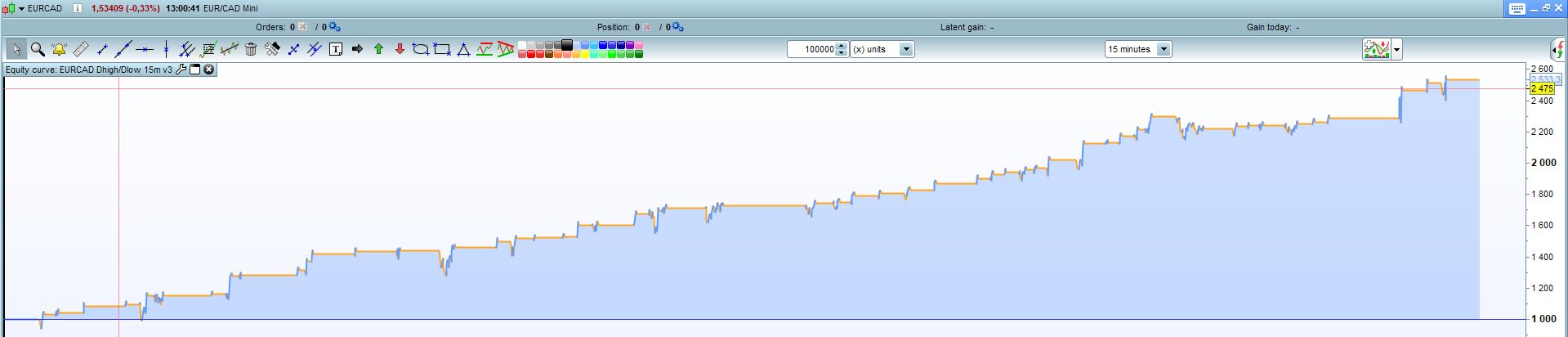
Task: Click the yellow 2 475 price label
Action: (x=1542, y=88)
